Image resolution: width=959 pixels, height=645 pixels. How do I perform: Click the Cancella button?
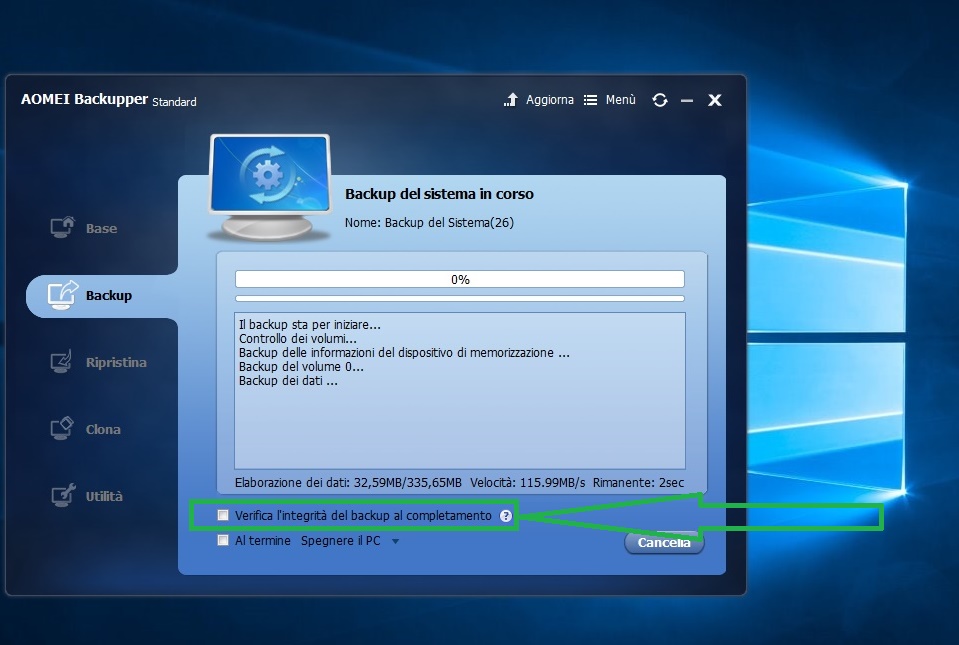[x=664, y=542]
